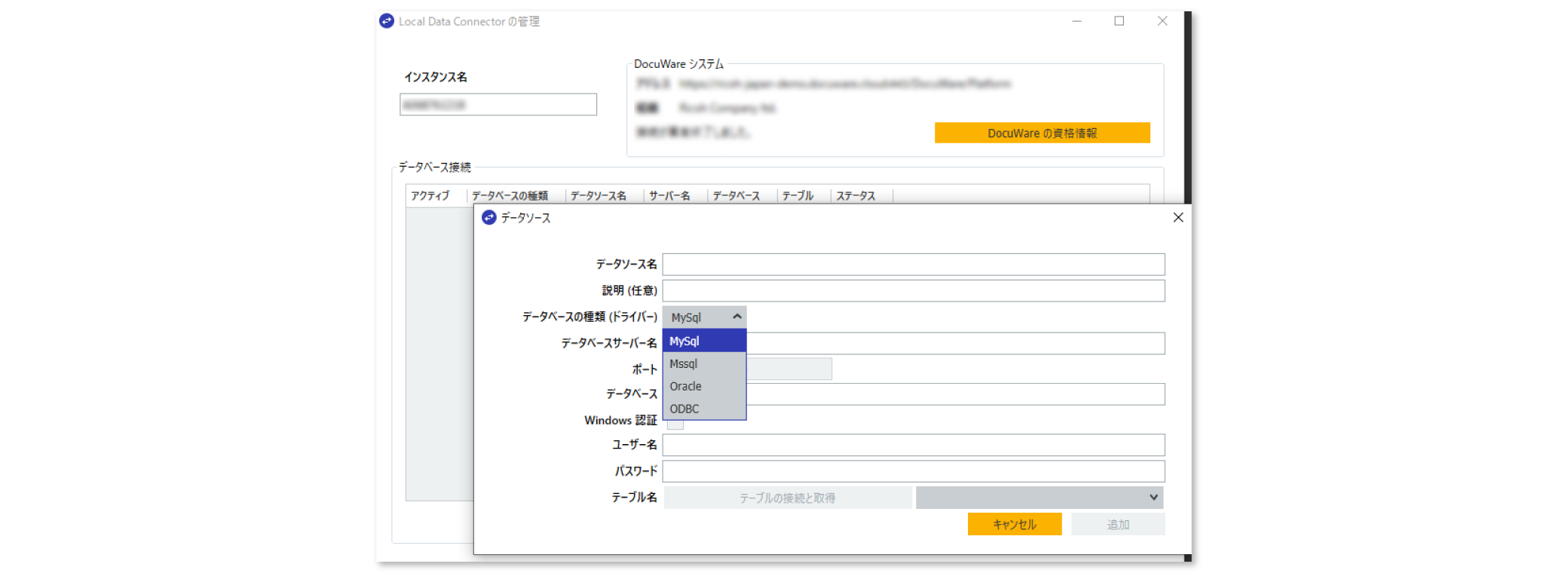Click the パスワード input field

914,471
